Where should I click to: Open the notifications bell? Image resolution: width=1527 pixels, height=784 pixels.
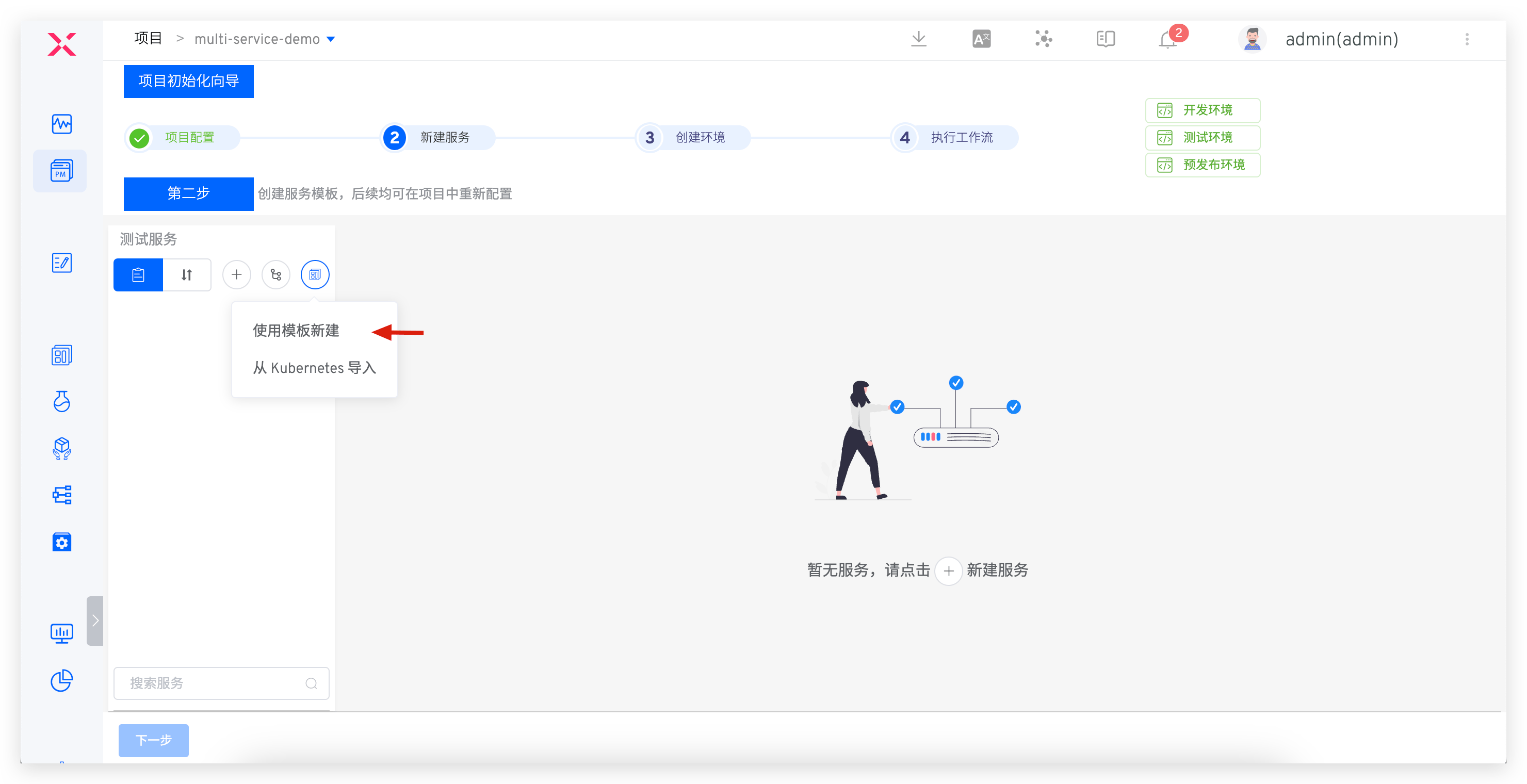1167,40
